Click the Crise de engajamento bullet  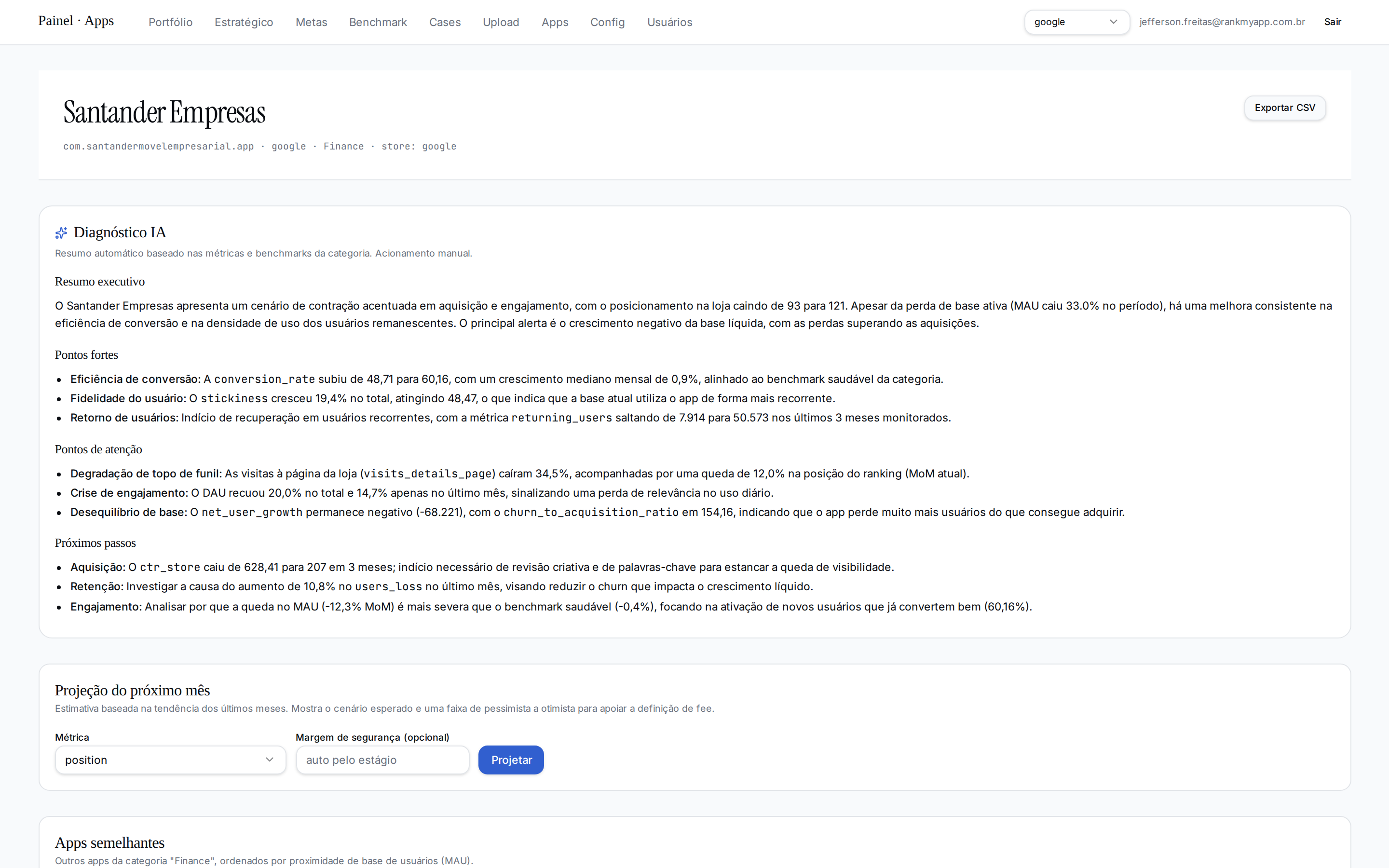tap(422, 492)
